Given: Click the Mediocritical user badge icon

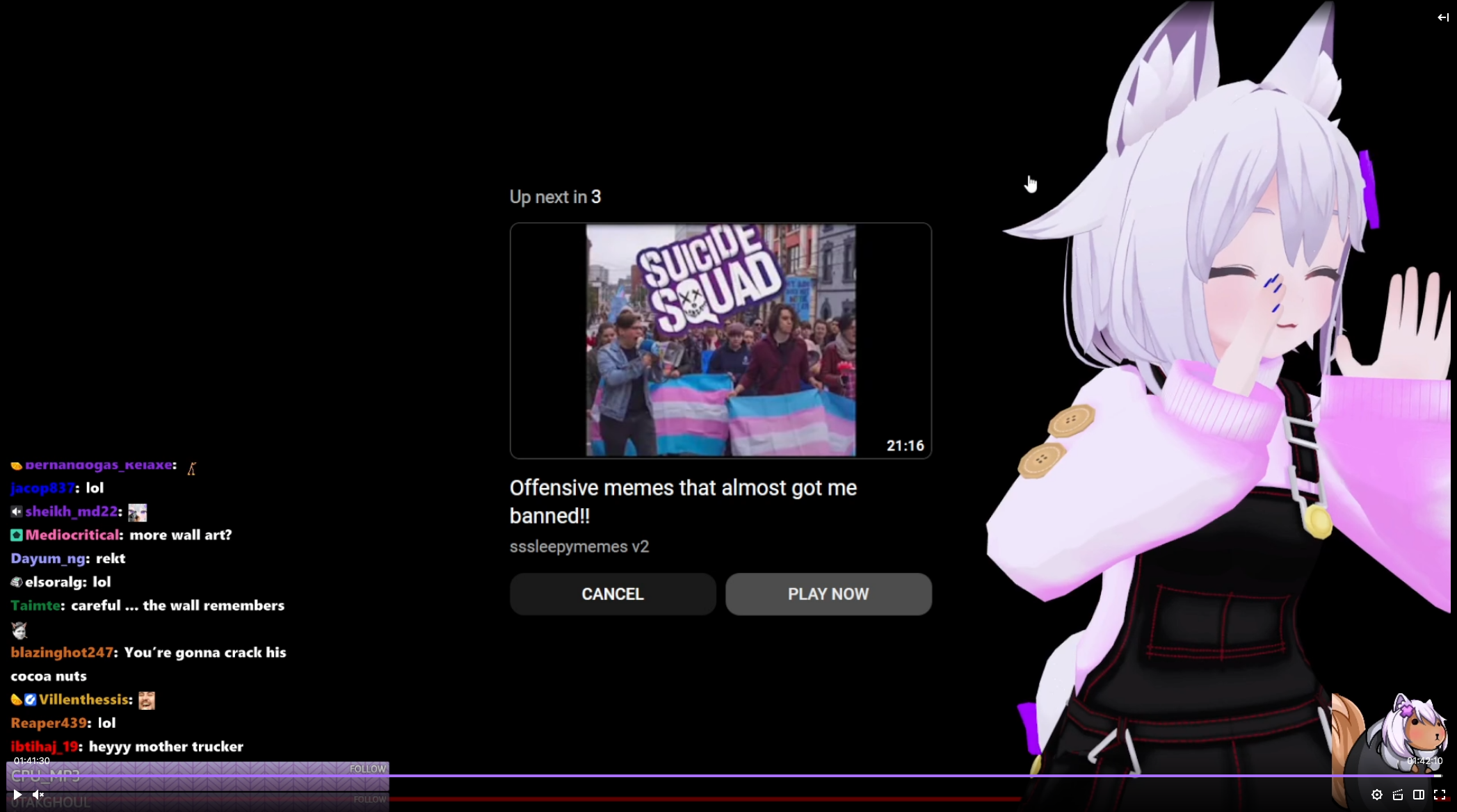Looking at the screenshot, I should (17, 535).
